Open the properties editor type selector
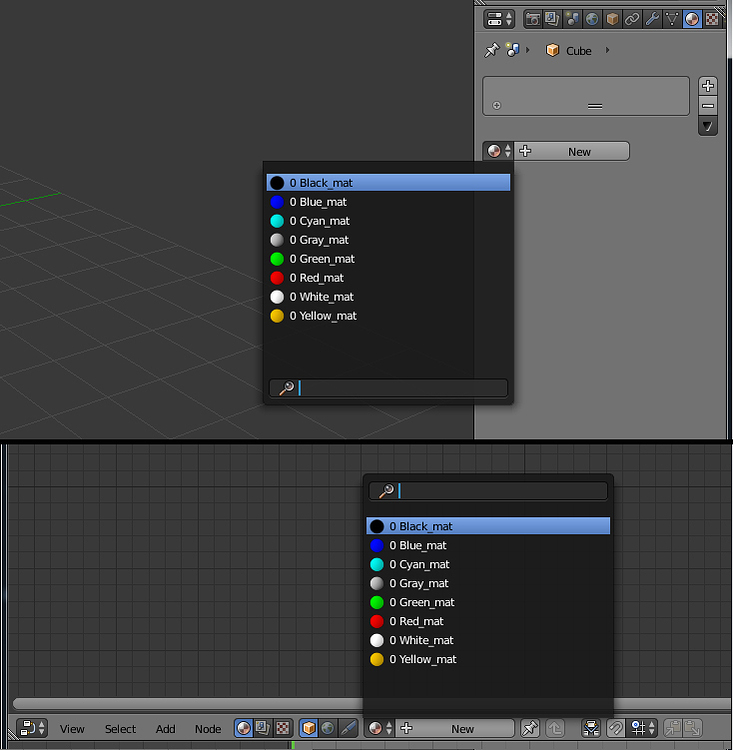The height and width of the screenshot is (750, 733). pyautogui.click(x=499, y=19)
